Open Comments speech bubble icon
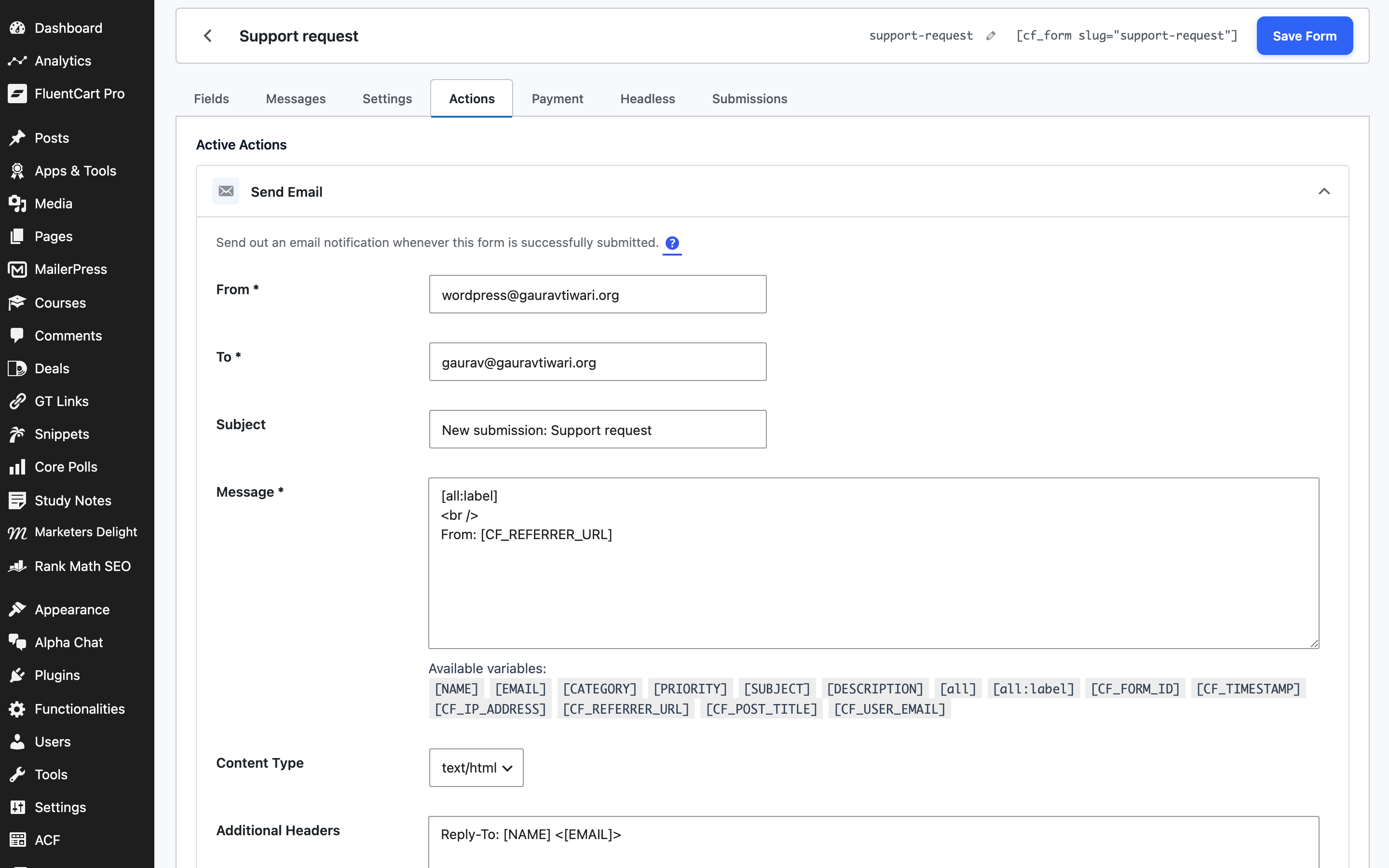Screen dimensions: 1389x868 pyautogui.click(x=17, y=335)
